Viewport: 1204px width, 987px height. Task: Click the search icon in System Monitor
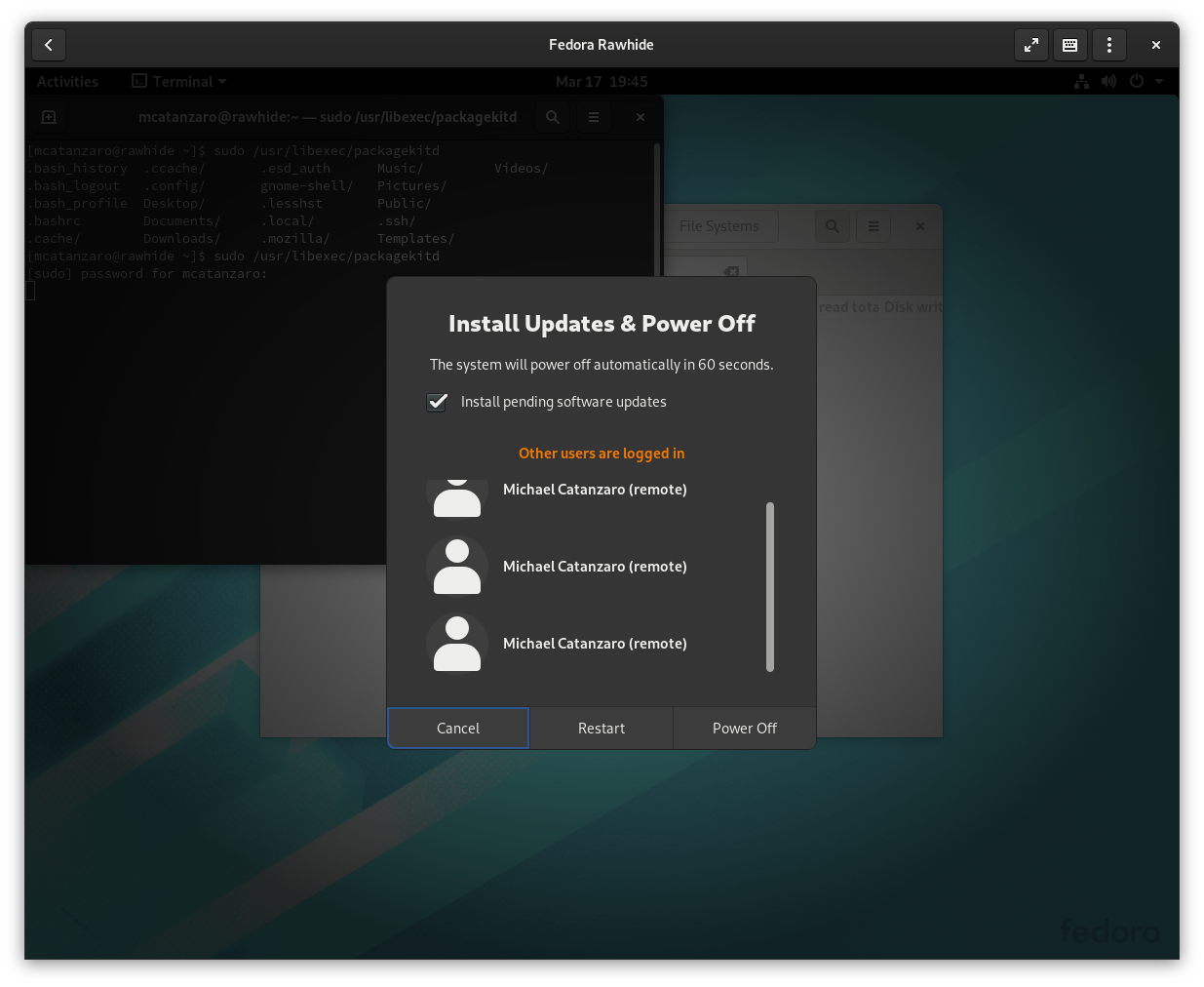pyautogui.click(x=833, y=226)
